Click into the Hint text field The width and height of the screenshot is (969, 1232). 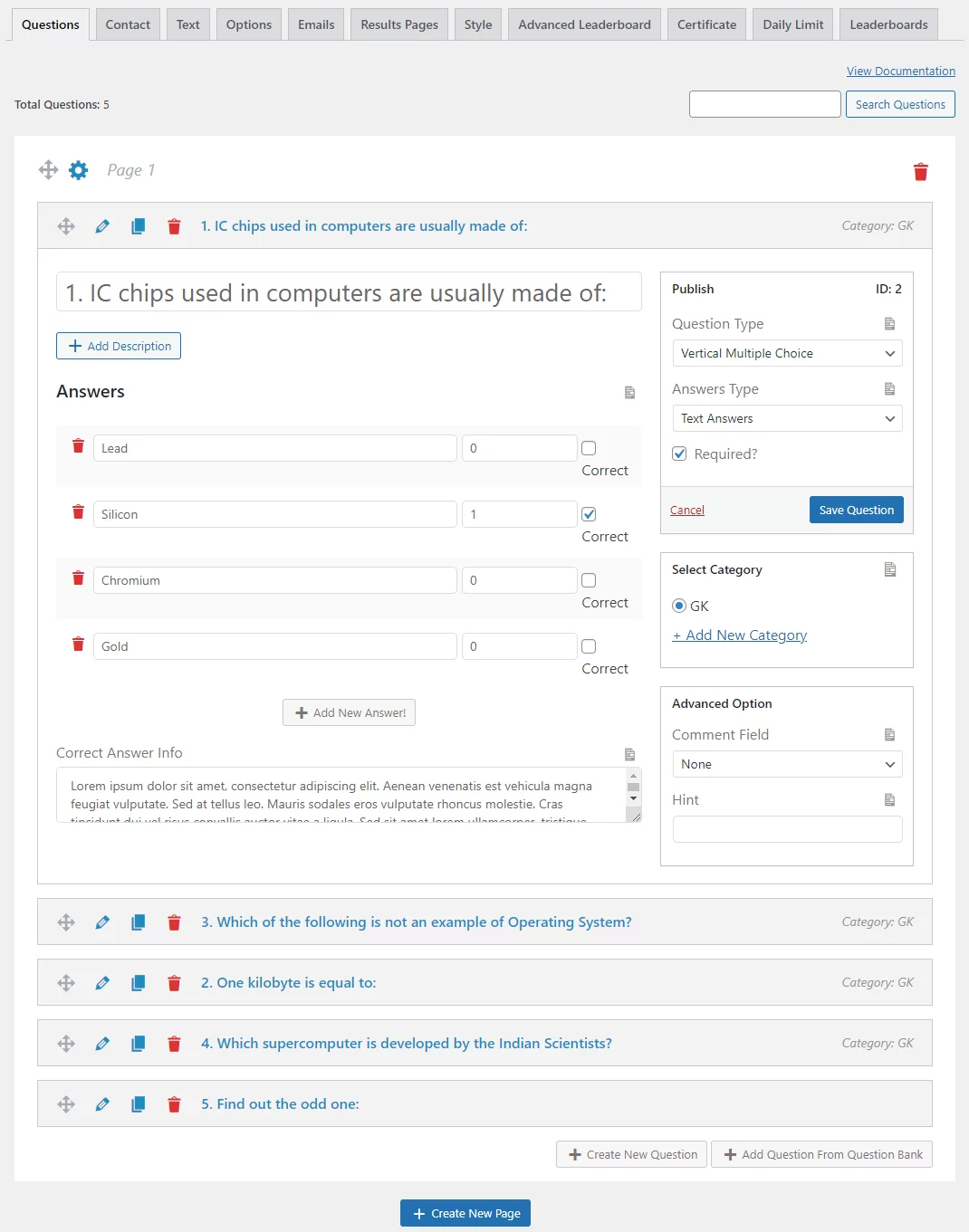[x=787, y=829]
